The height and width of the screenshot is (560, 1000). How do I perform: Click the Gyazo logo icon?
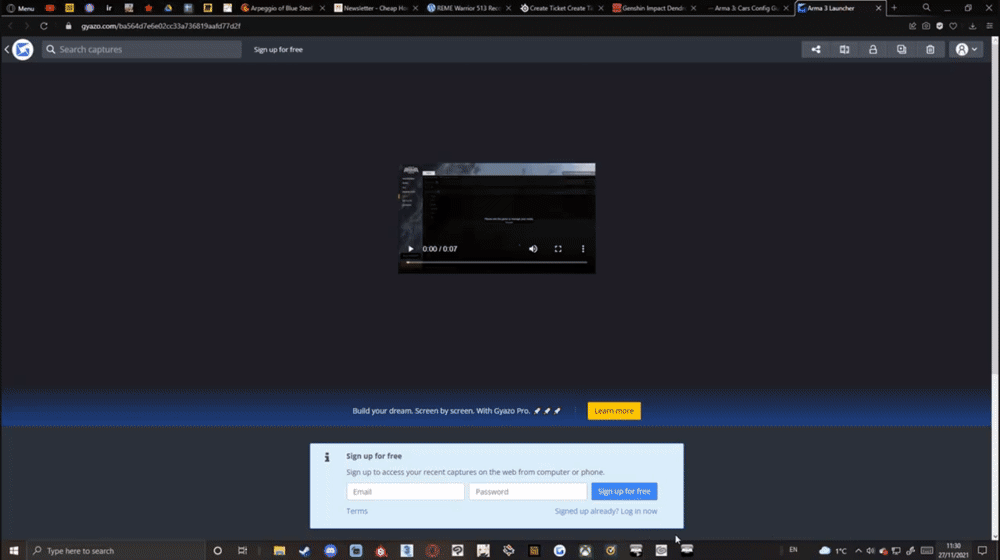[x=23, y=49]
